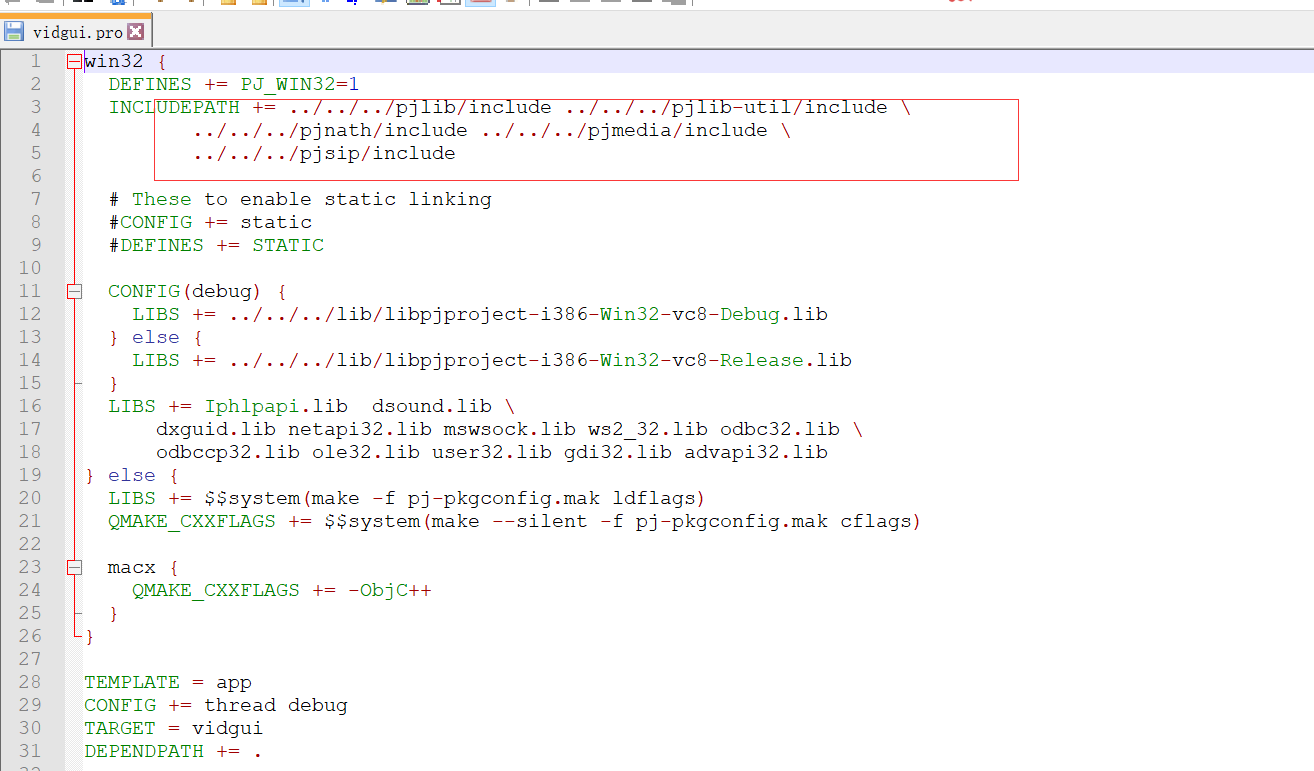Viewport: 1314px width, 771px height.
Task: Click line number 28 in the margin
Action: pos(30,681)
